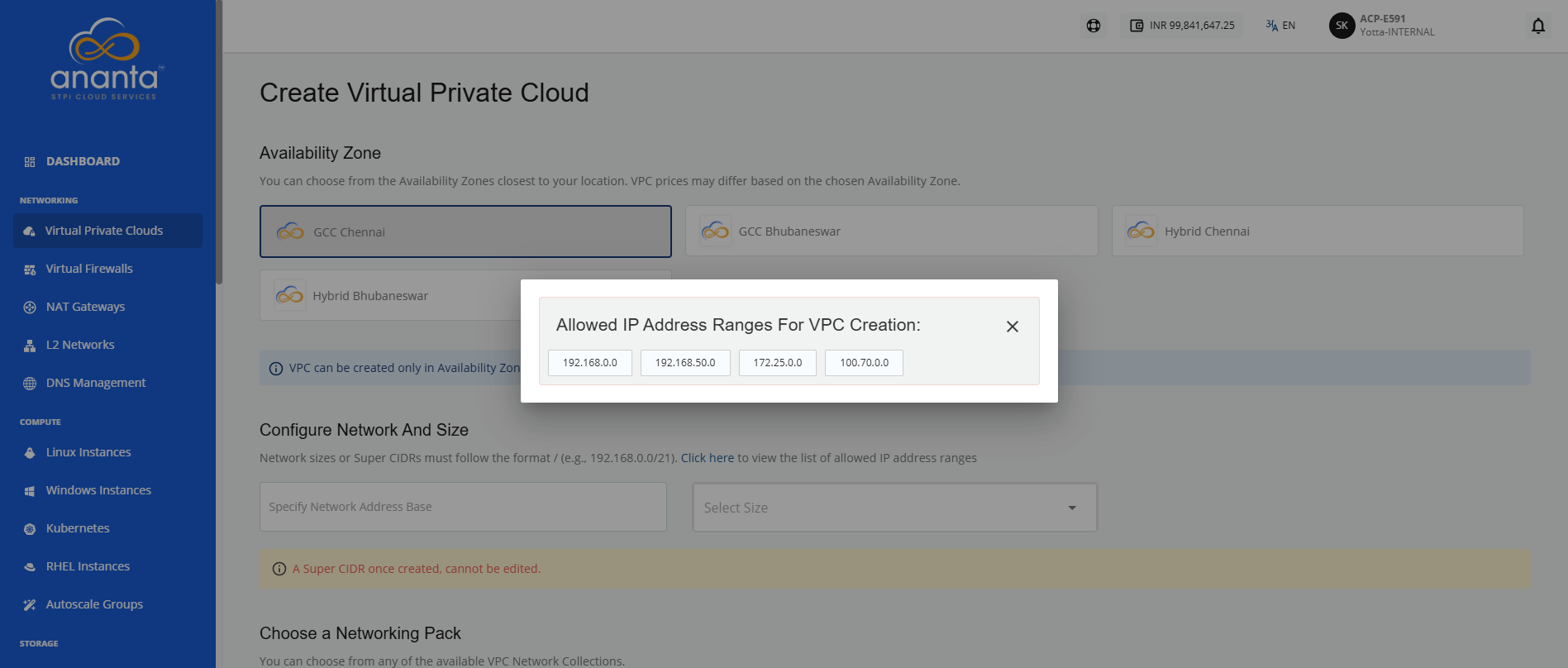This screenshot has width=1568, height=668.
Task: Open the wallet balance INR 99,841,647.25
Action: (1182, 26)
